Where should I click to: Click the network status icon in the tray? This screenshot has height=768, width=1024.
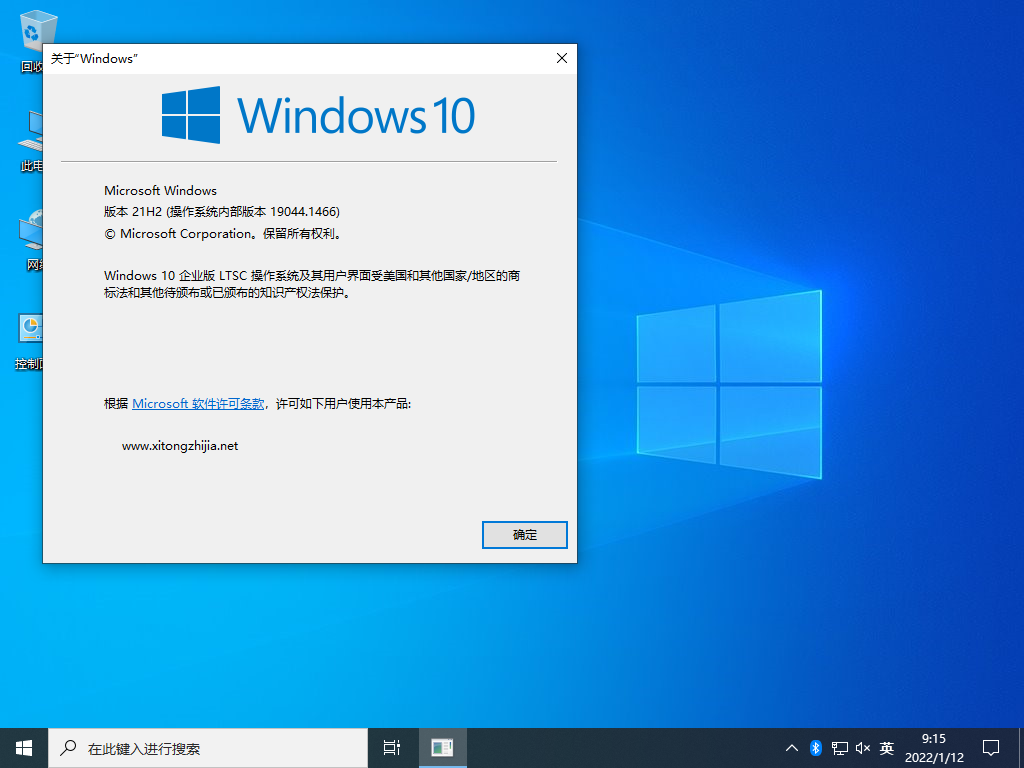point(839,747)
